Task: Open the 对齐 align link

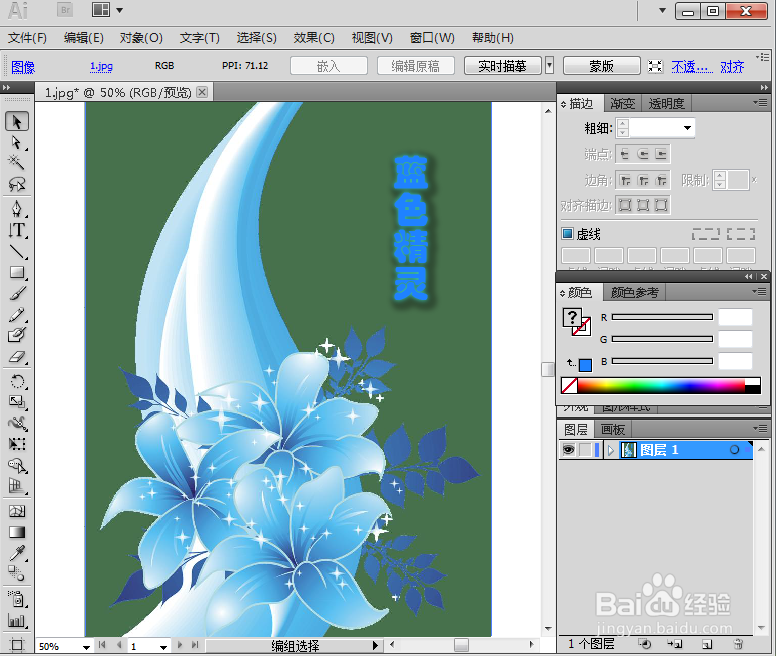Action: [732, 66]
